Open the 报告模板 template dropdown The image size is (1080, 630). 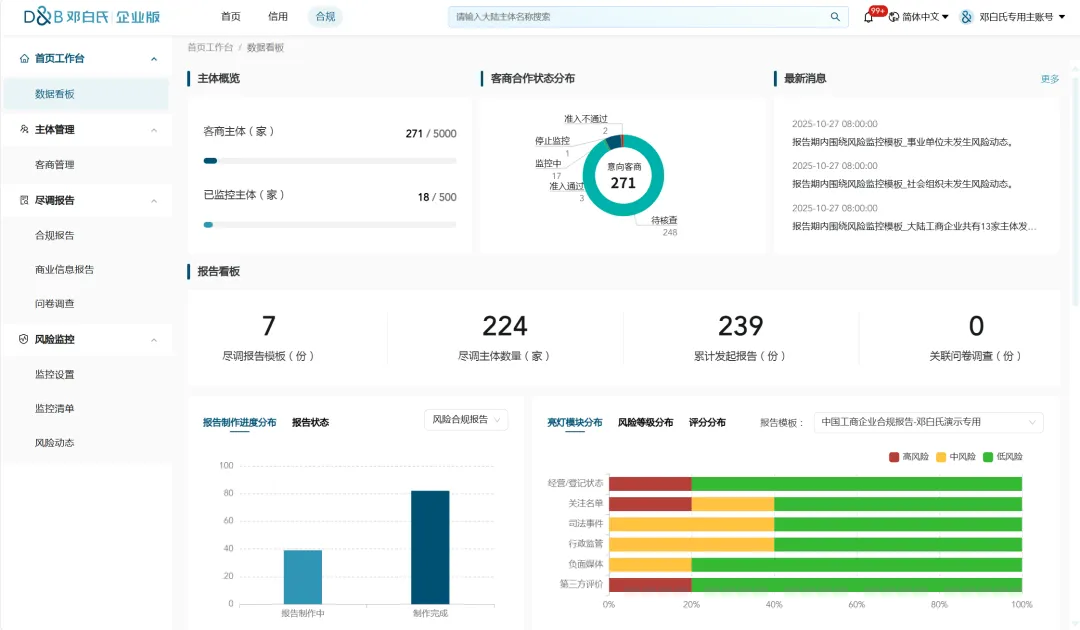(x=928, y=421)
